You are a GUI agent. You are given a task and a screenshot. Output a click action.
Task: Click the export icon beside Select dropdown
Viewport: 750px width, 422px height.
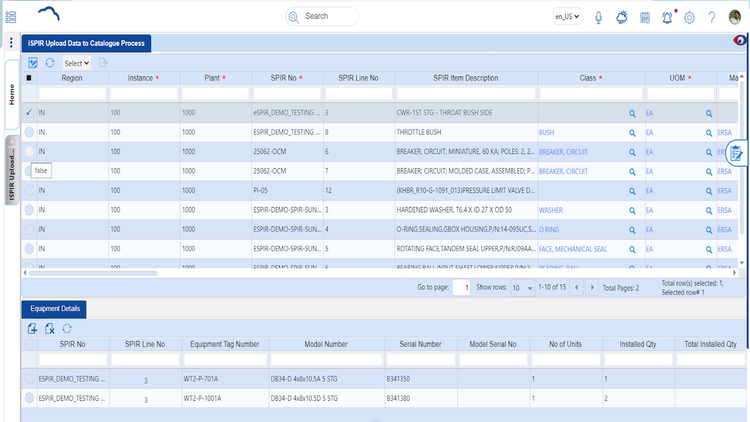click(103, 63)
